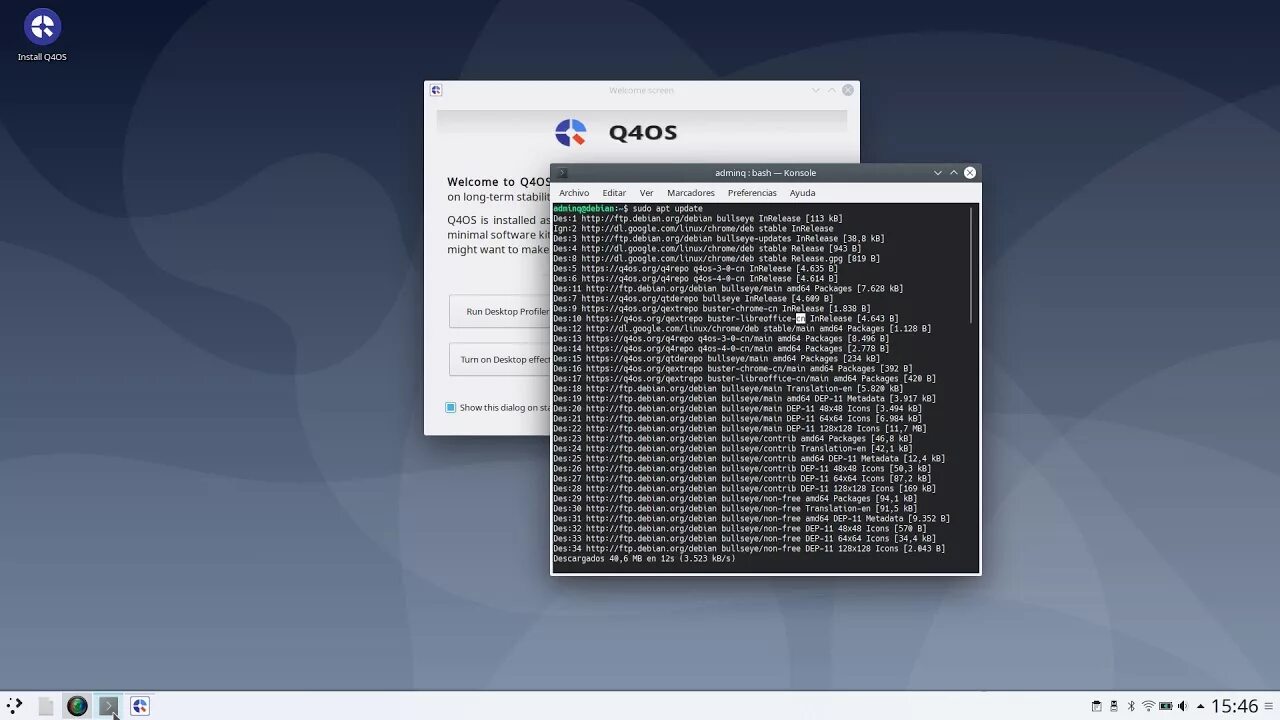Viewport: 1280px width, 720px height.
Task: Open the Install Q4OS desktop icon
Action: point(42,36)
